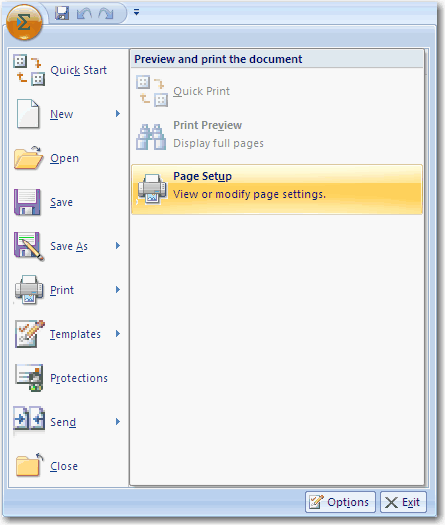Choose Page Setup in print options
Screen dimensions: 445x525
tap(277, 189)
